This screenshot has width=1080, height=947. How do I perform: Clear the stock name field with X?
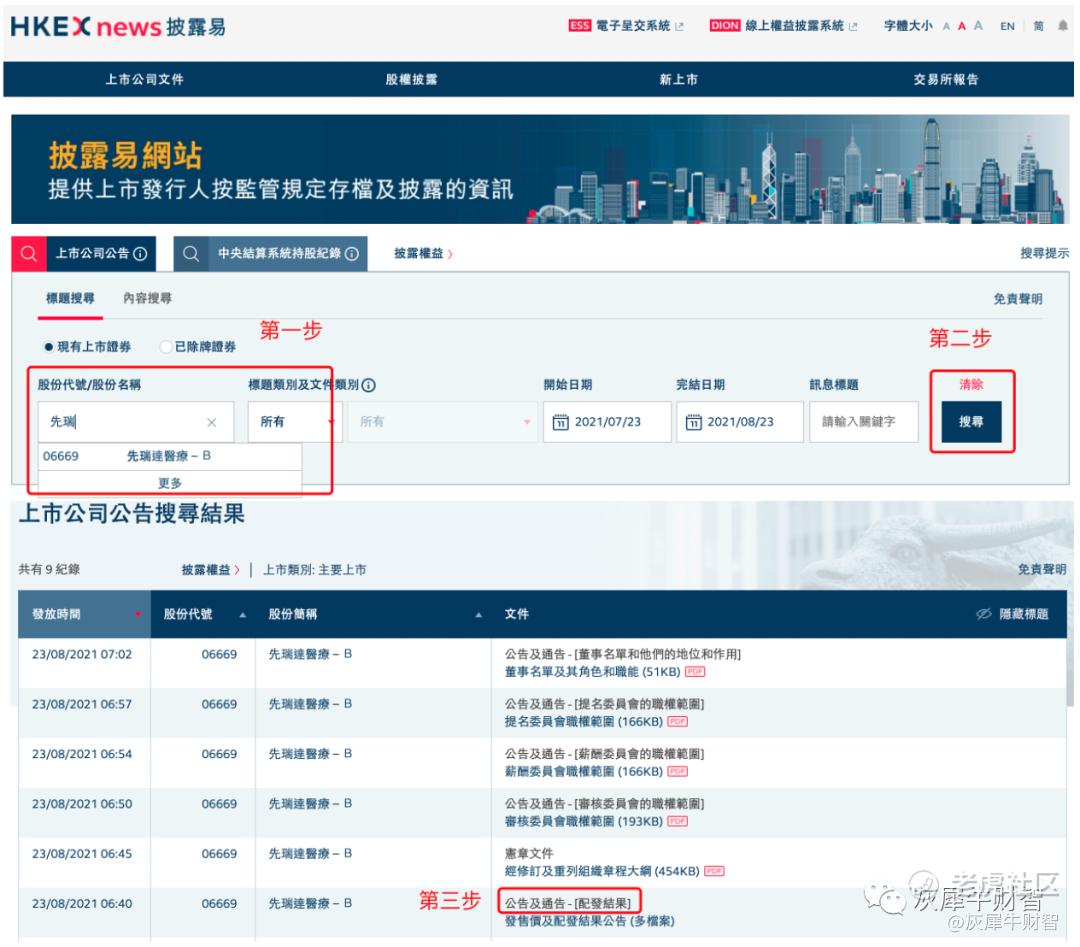(211, 422)
